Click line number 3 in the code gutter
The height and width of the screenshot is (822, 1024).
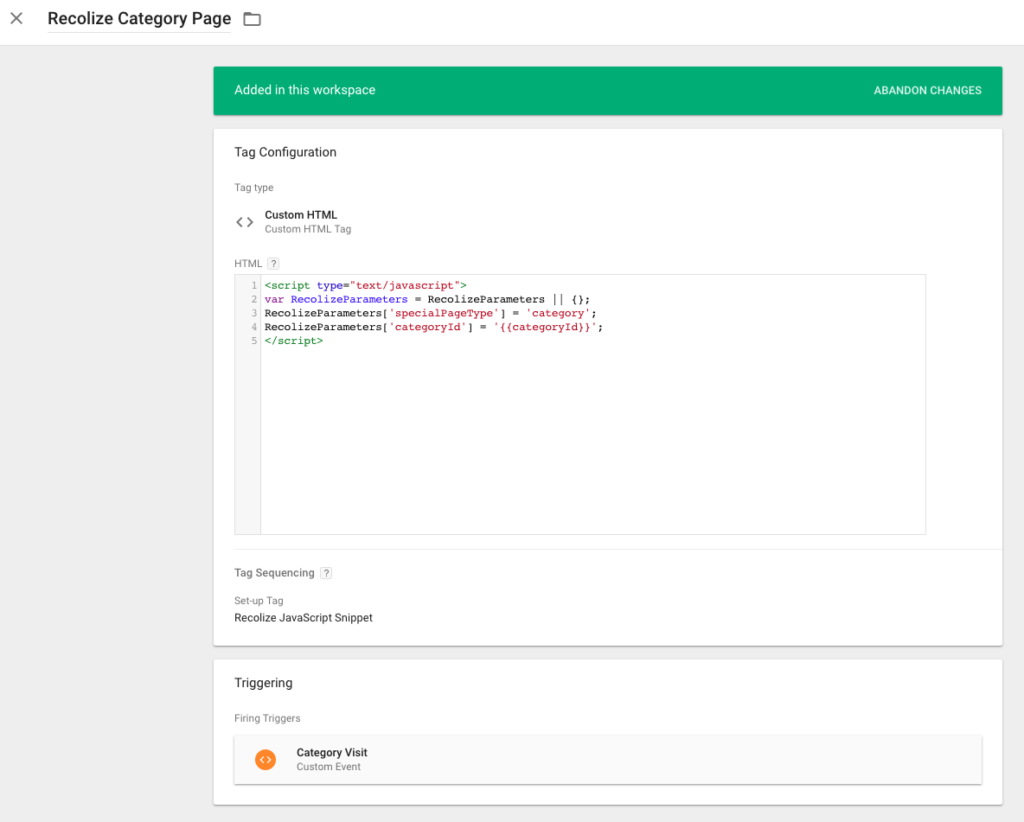(x=251, y=313)
